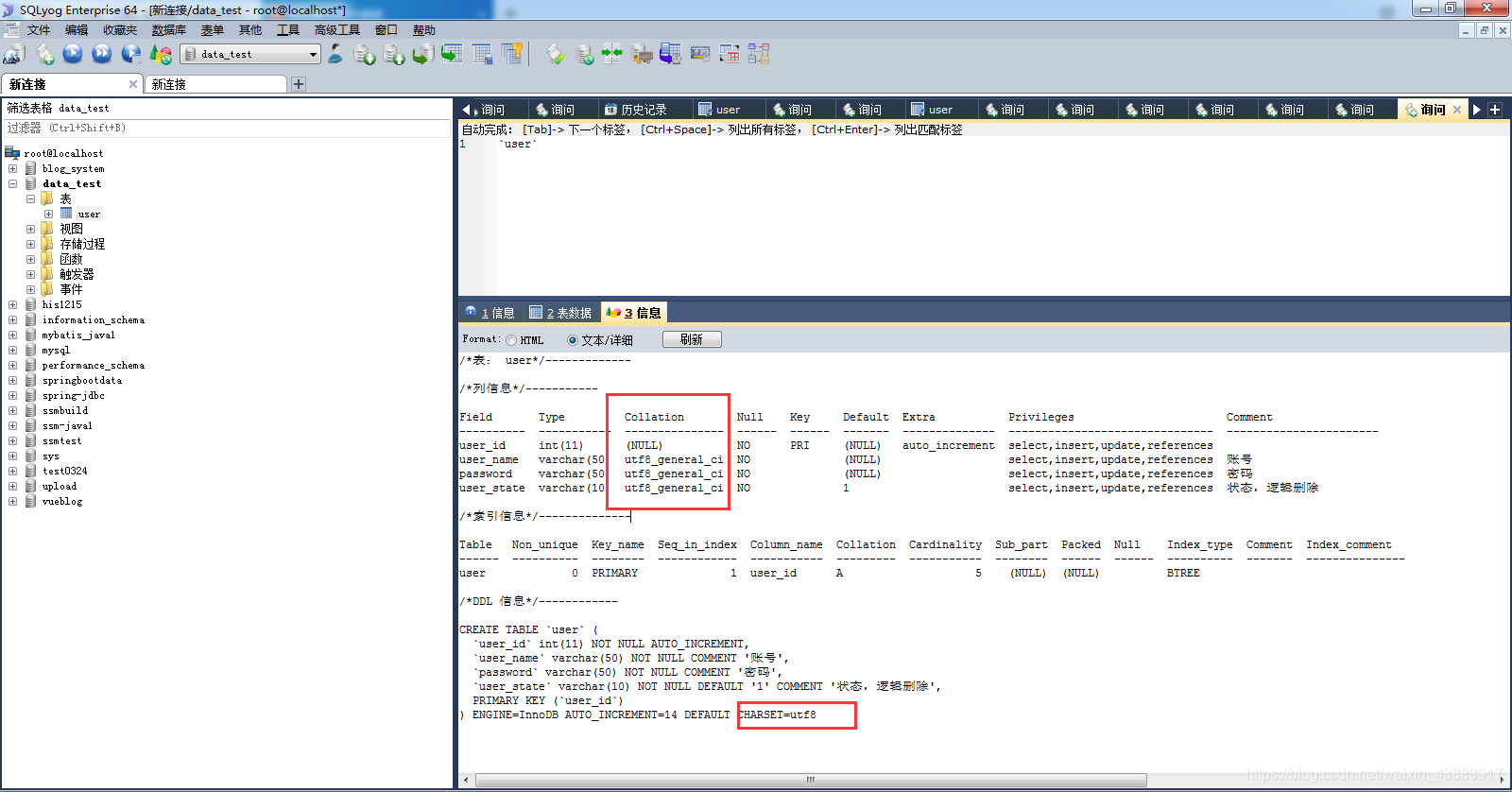The height and width of the screenshot is (792, 1512).
Task: Click table icon with green arrow
Action: tap(453, 54)
